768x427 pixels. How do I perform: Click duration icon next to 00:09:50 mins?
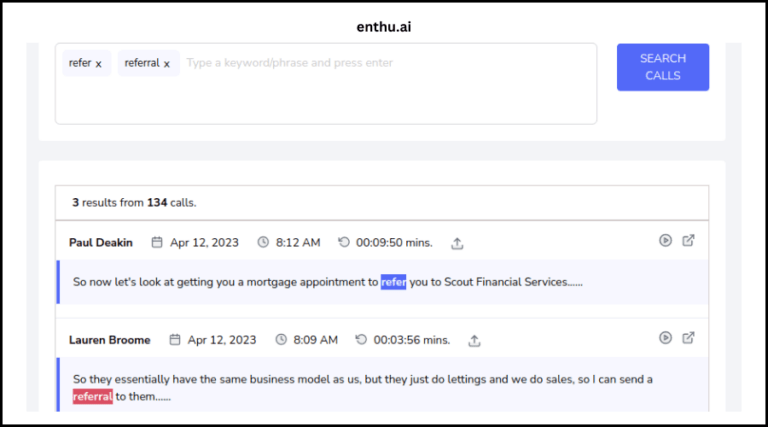[344, 242]
